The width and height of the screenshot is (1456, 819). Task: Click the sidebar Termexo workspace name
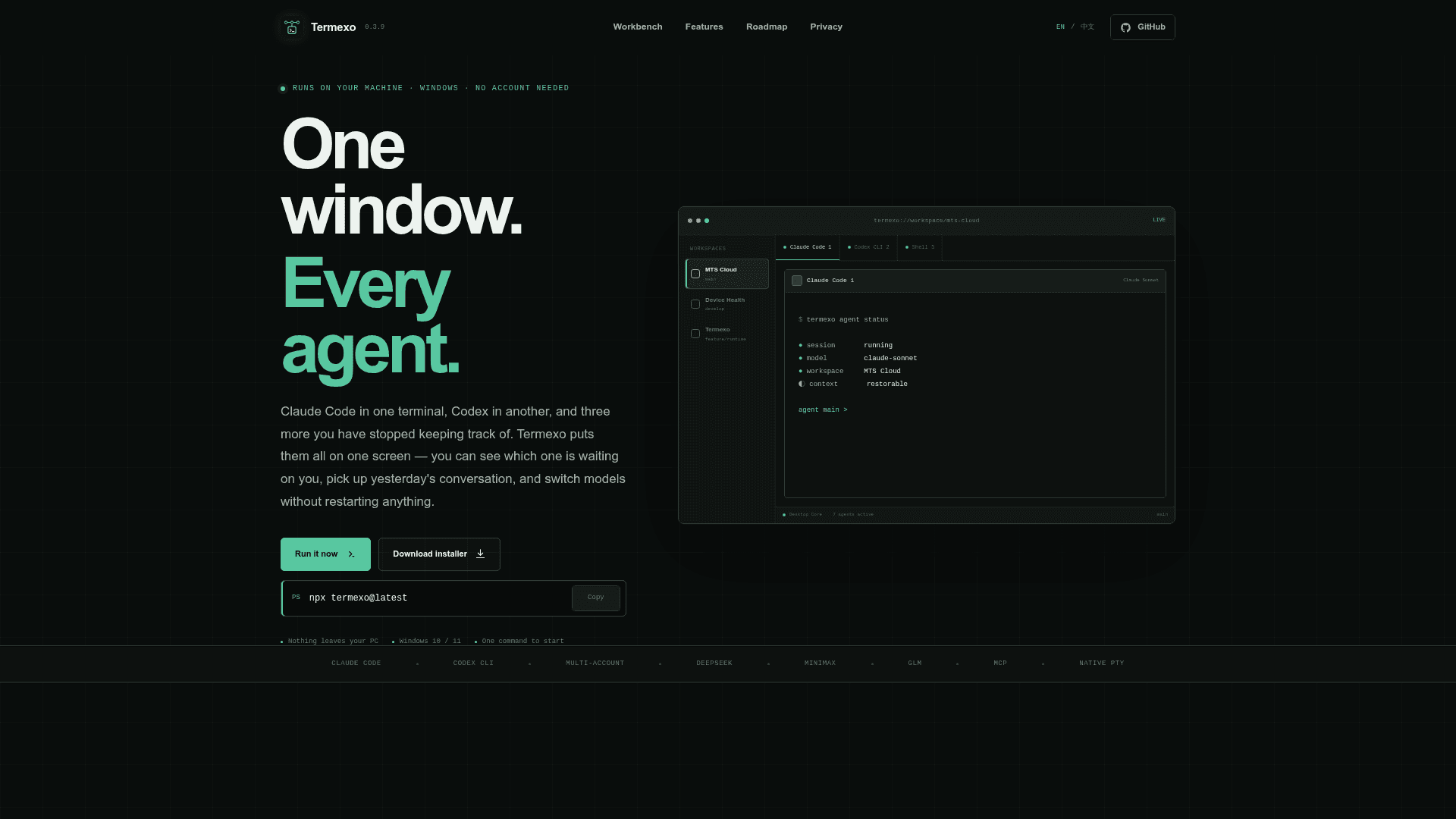coord(717,329)
